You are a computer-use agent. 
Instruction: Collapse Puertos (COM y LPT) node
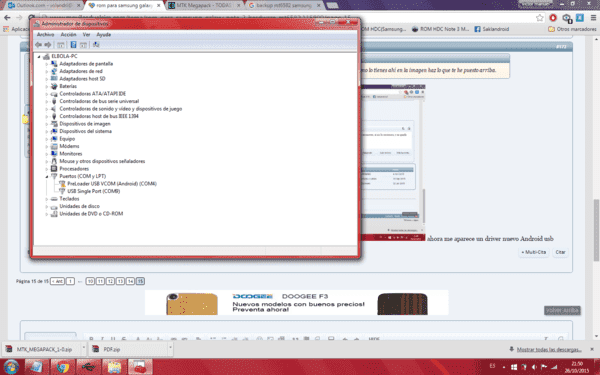(x=47, y=176)
